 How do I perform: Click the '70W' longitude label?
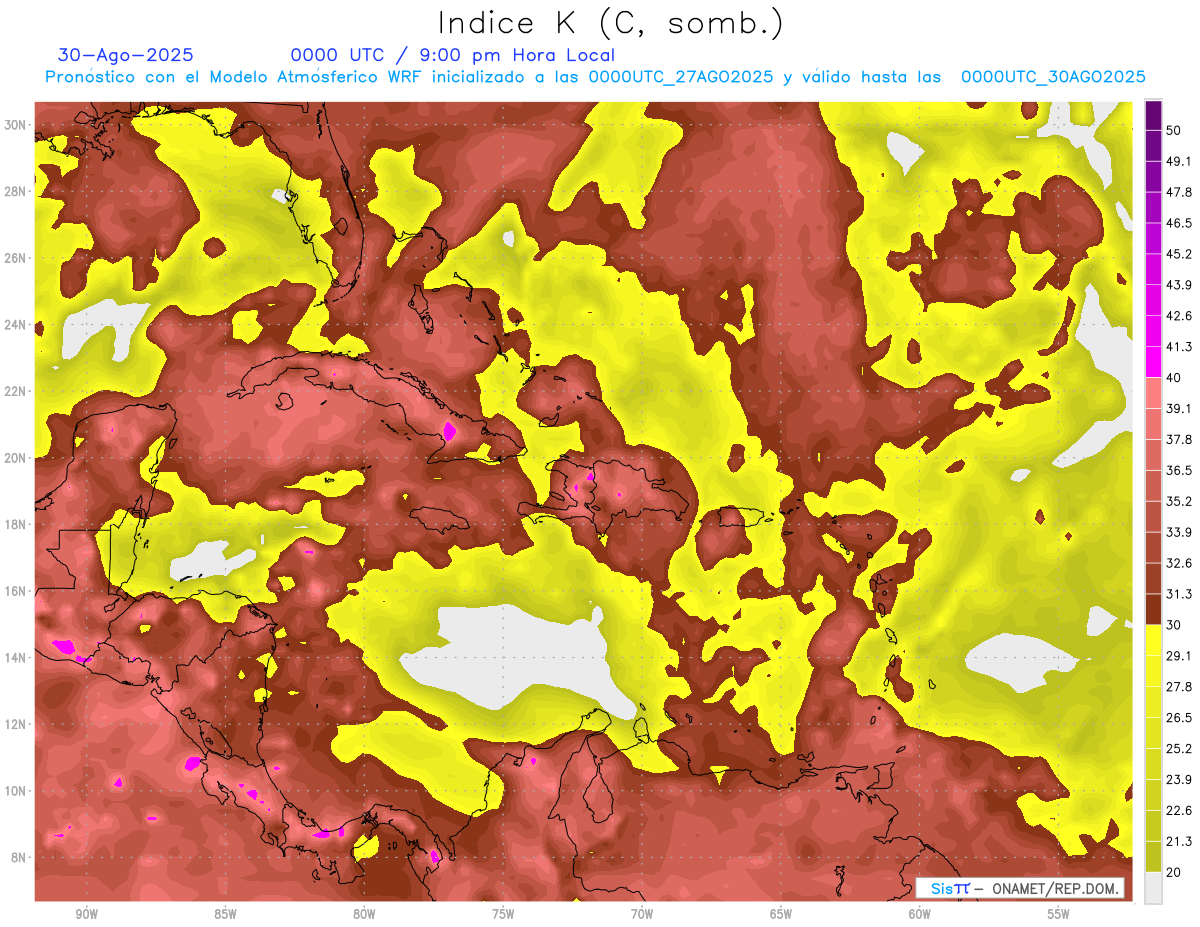coord(642,914)
